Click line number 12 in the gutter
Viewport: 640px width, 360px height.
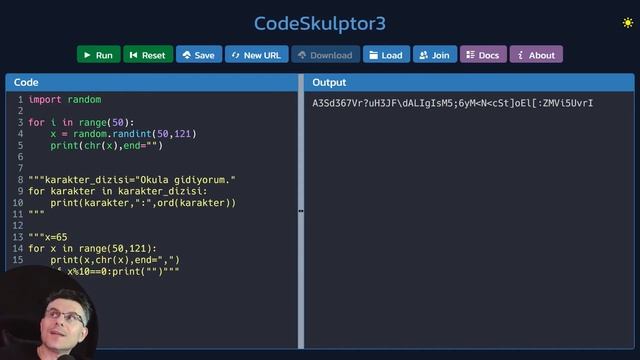(x=18, y=226)
